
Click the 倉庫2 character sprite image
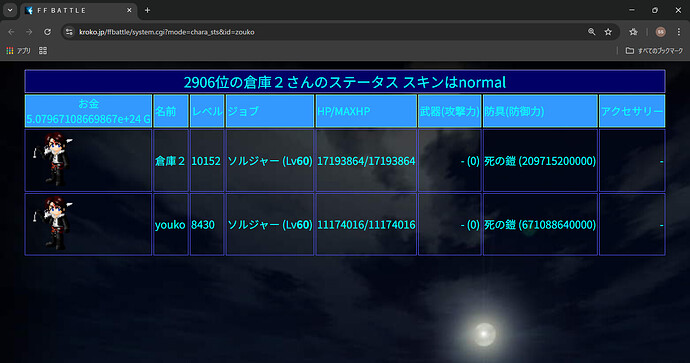point(53,160)
